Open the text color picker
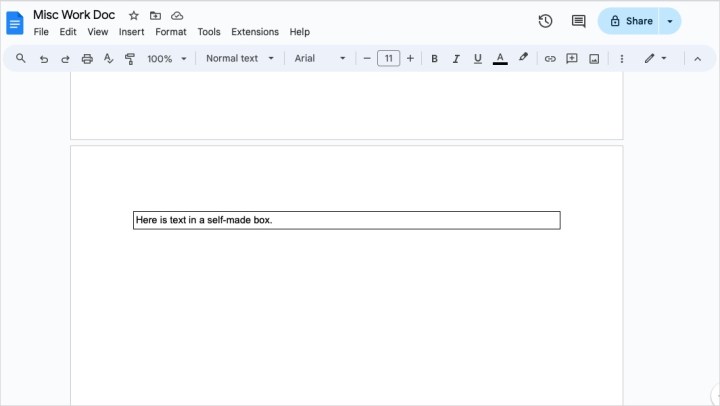The image size is (720, 406). [x=500, y=59]
